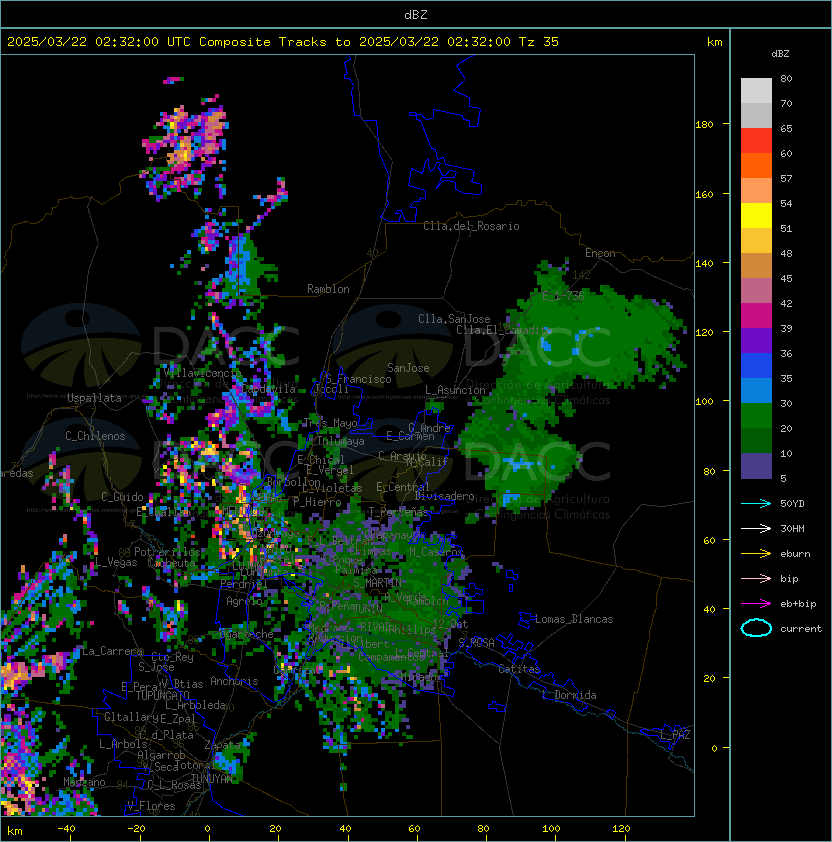The image size is (832, 842).
Task: Select the green 20-30 dBZ color swatch
Action: (x=756, y=416)
